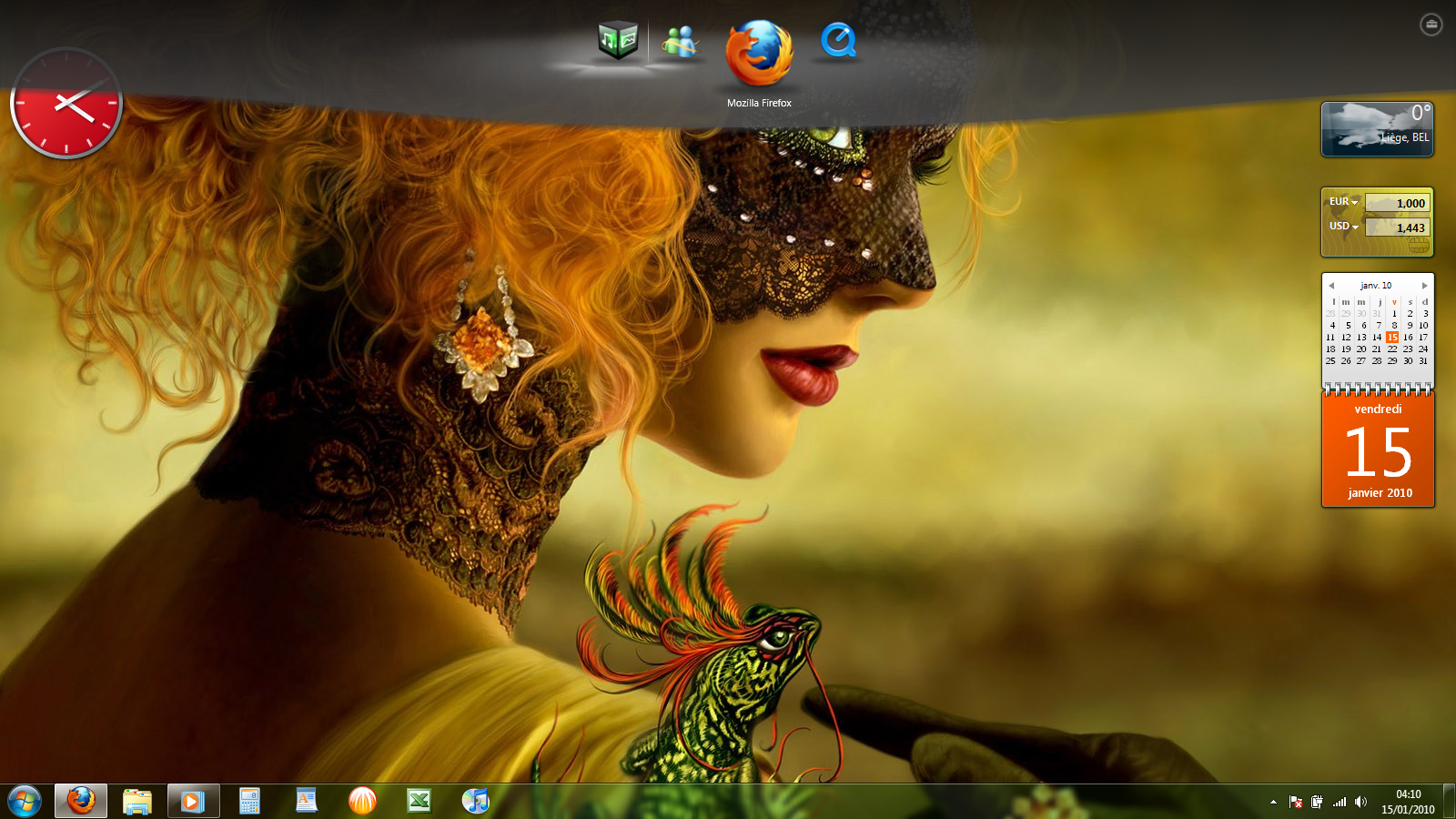Click the USD amount field showing 1,443

click(x=1398, y=227)
